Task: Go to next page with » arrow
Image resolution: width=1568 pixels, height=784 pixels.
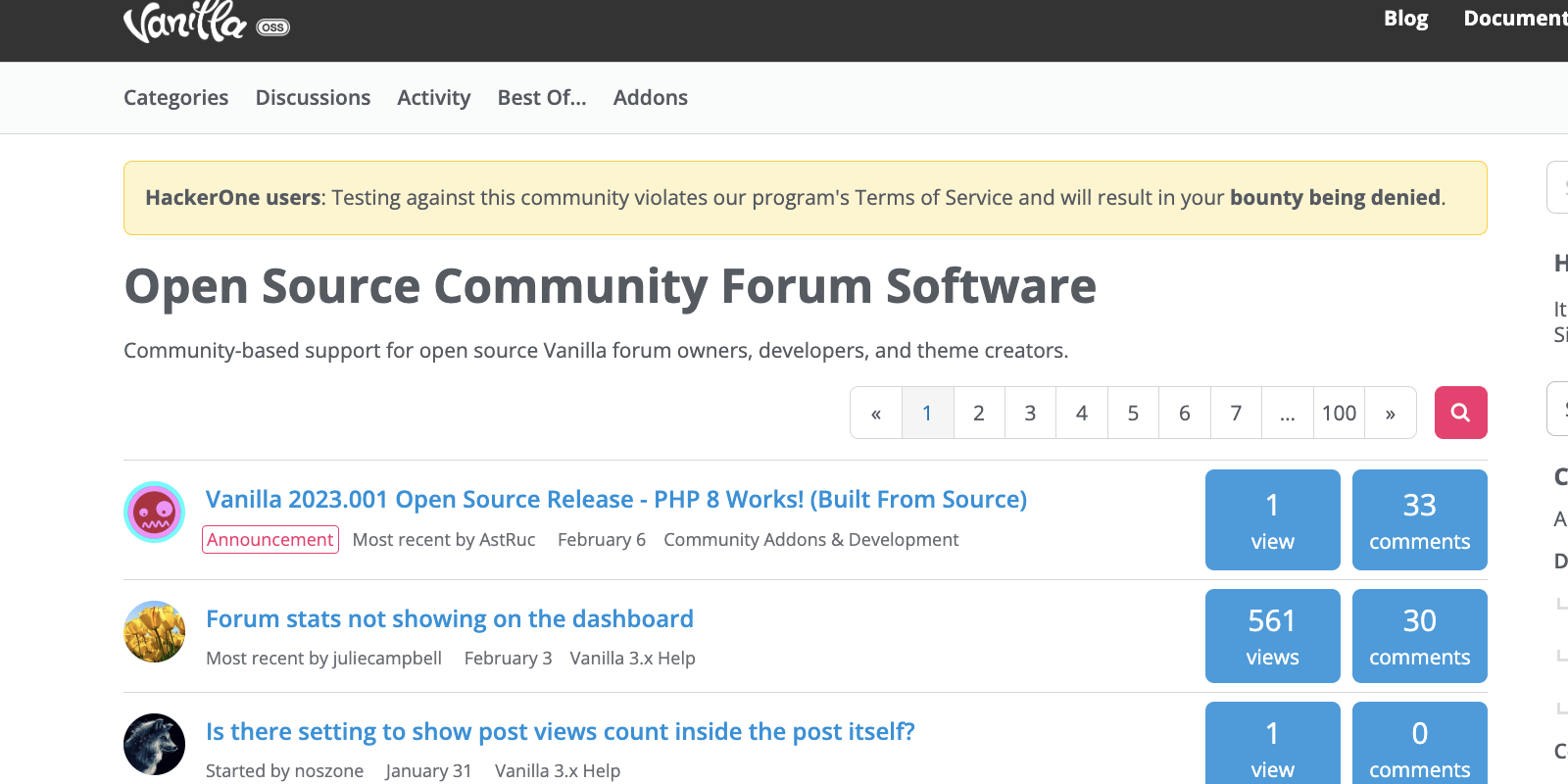Action: click(1390, 414)
